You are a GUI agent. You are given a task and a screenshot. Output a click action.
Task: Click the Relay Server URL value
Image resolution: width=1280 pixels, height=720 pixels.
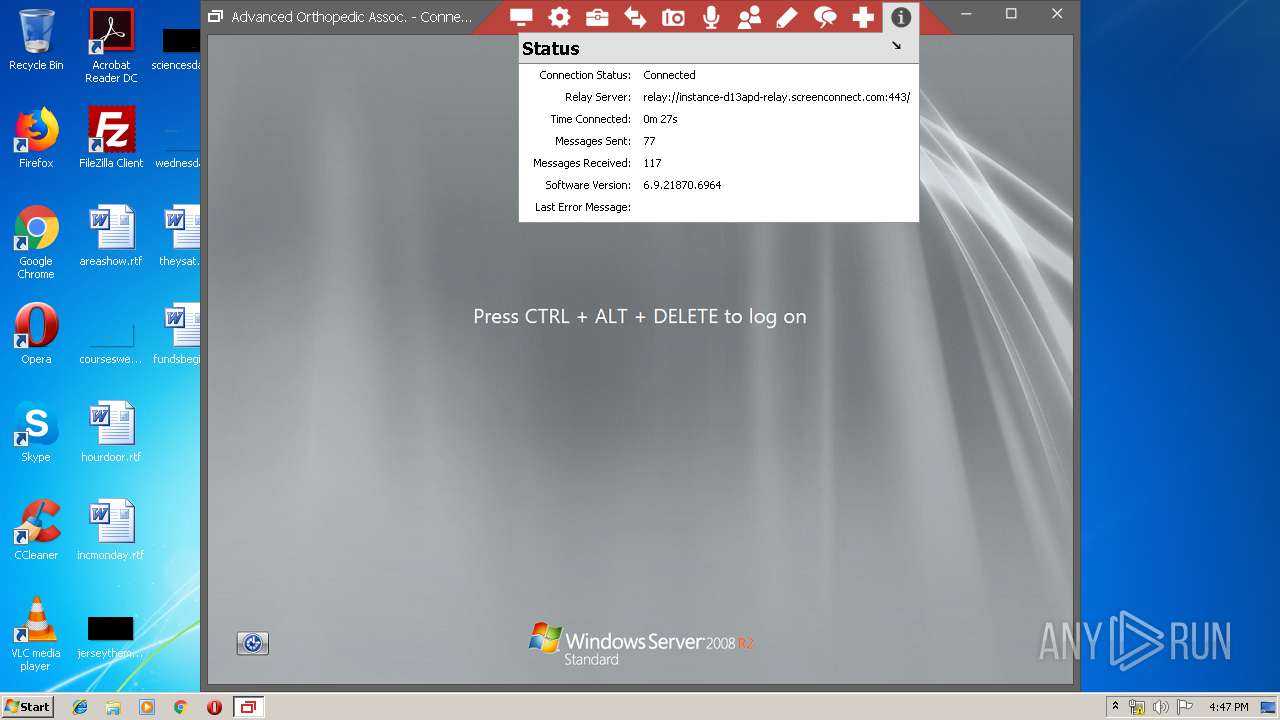point(776,97)
